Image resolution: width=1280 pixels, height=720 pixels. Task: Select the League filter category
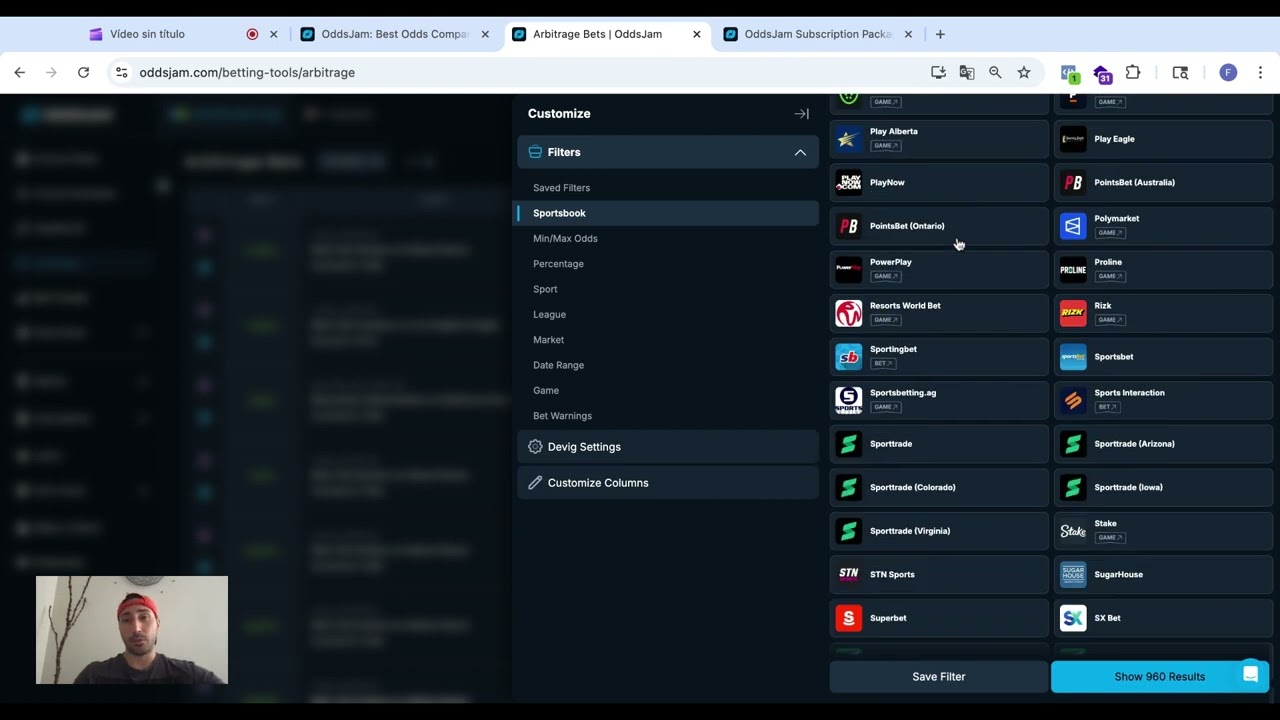[549, 314]
